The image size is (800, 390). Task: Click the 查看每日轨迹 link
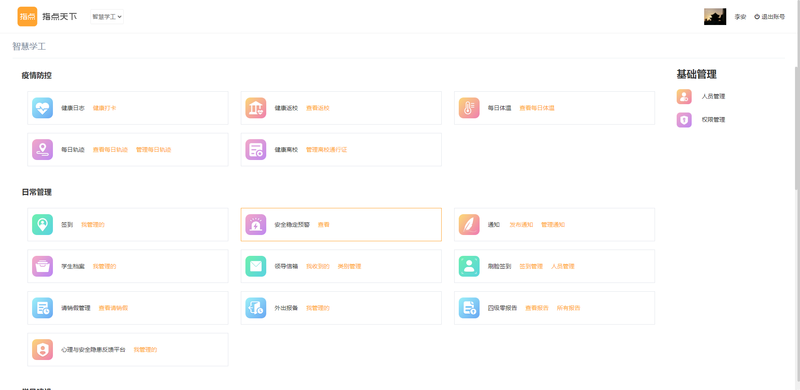click(x=110, y=150)
